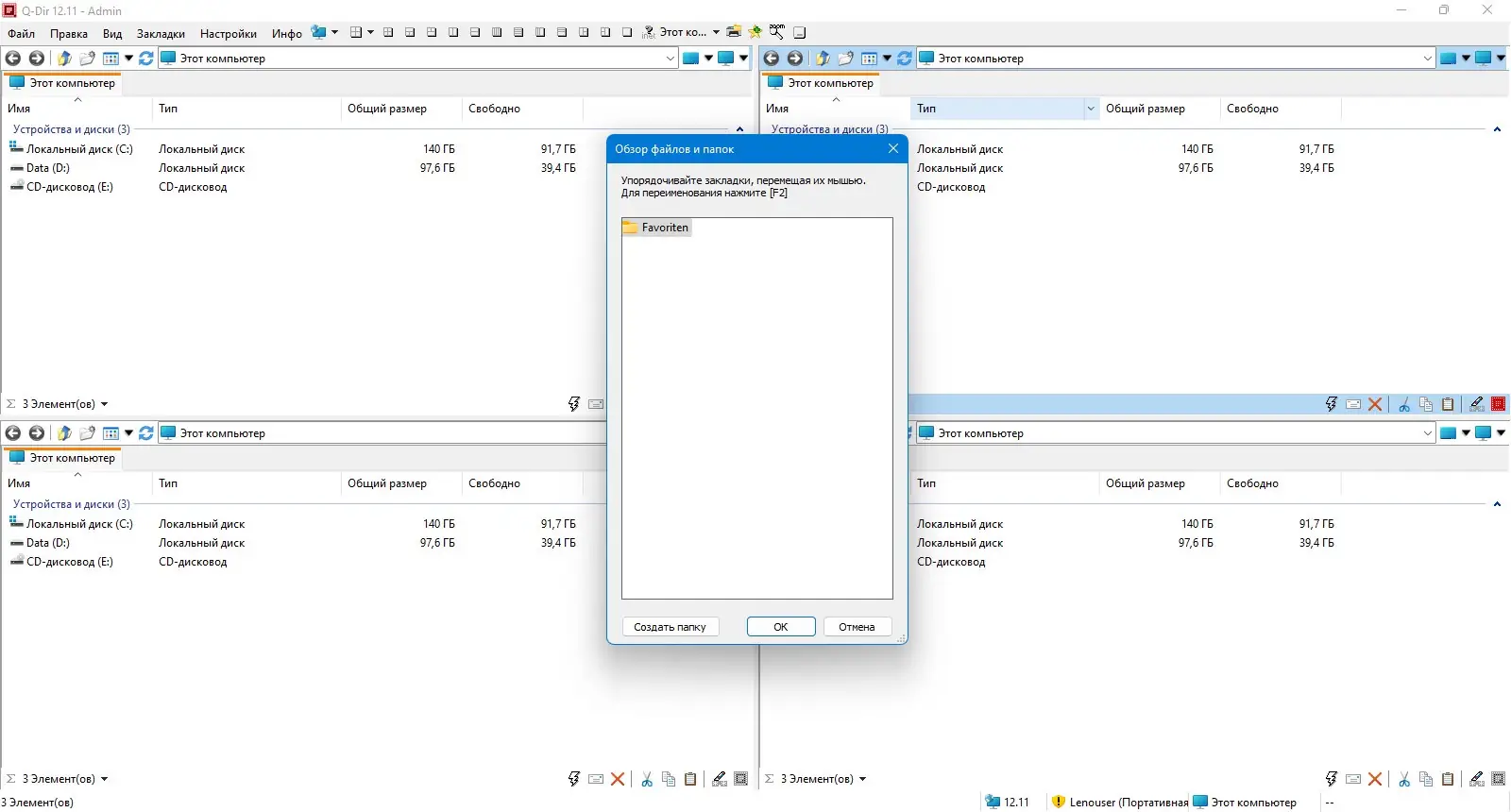1511x812 pixels.
Task: Click the red X delete icon in top-right pane
Action: (x=1375, y=404)
